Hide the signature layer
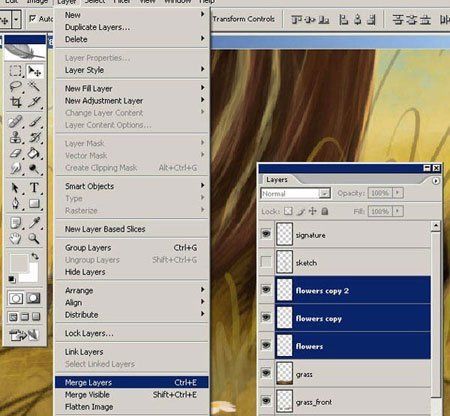 [x=266, y=234]
